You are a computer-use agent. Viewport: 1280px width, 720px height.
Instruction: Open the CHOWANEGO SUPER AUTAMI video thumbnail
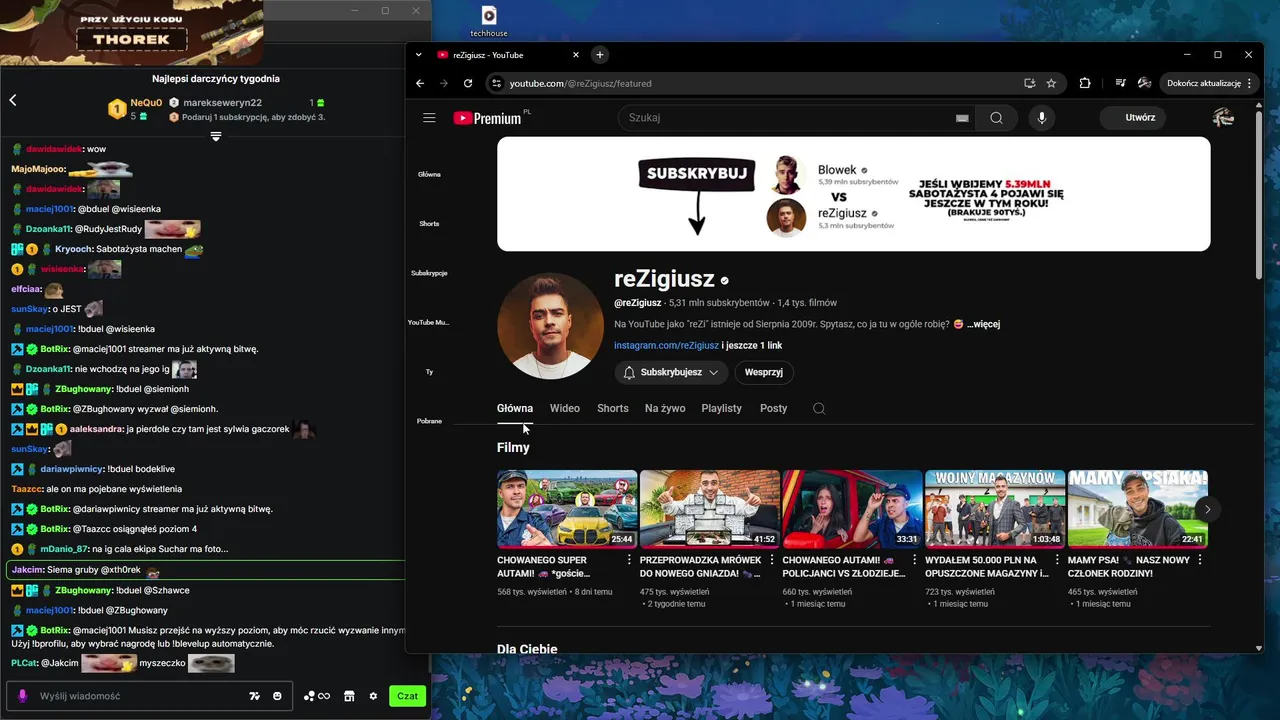click(567, 509)
